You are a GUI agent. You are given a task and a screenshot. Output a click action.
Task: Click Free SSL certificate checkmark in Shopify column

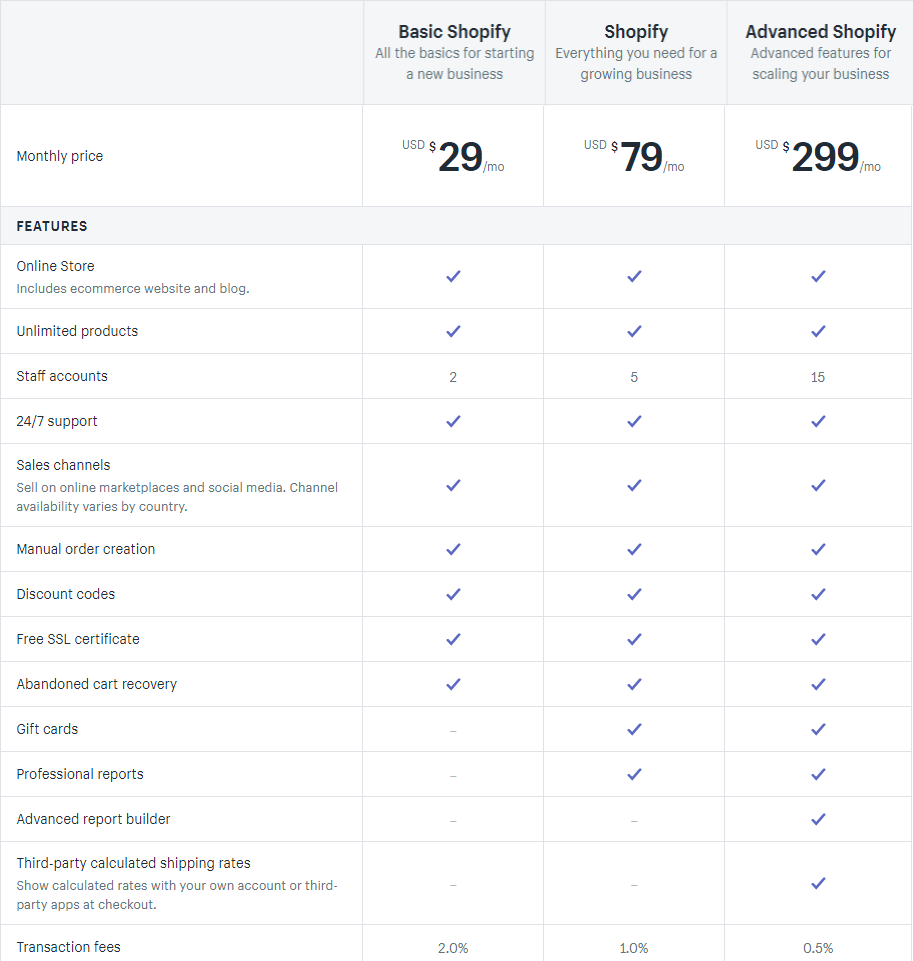coord(634,639)
